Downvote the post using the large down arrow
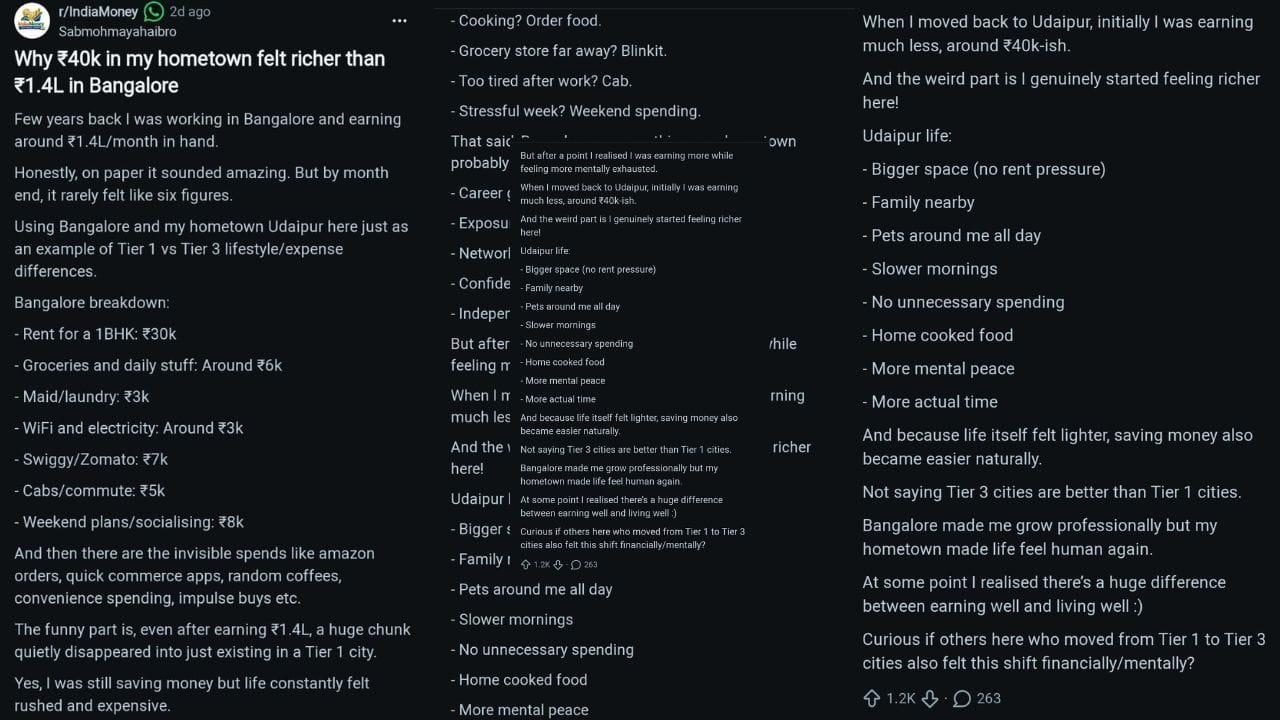Viewport: 1280px width, 720px height. 929,698
